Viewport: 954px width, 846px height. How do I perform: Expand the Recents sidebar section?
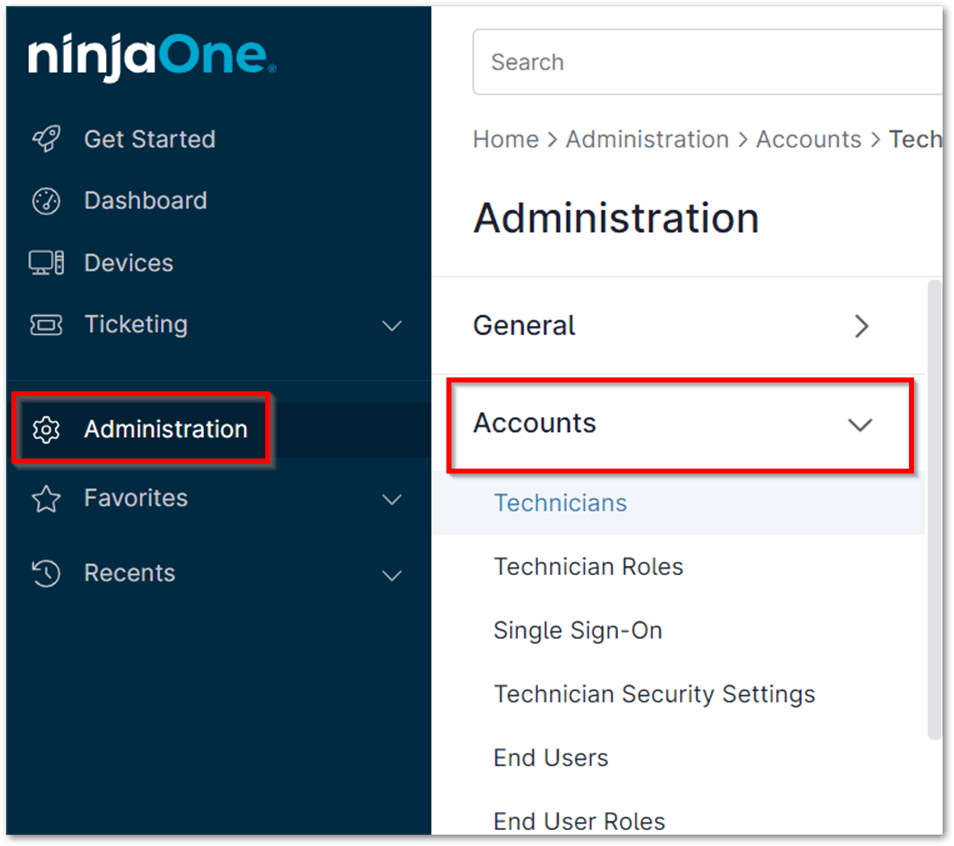click(x=391, y=574)
